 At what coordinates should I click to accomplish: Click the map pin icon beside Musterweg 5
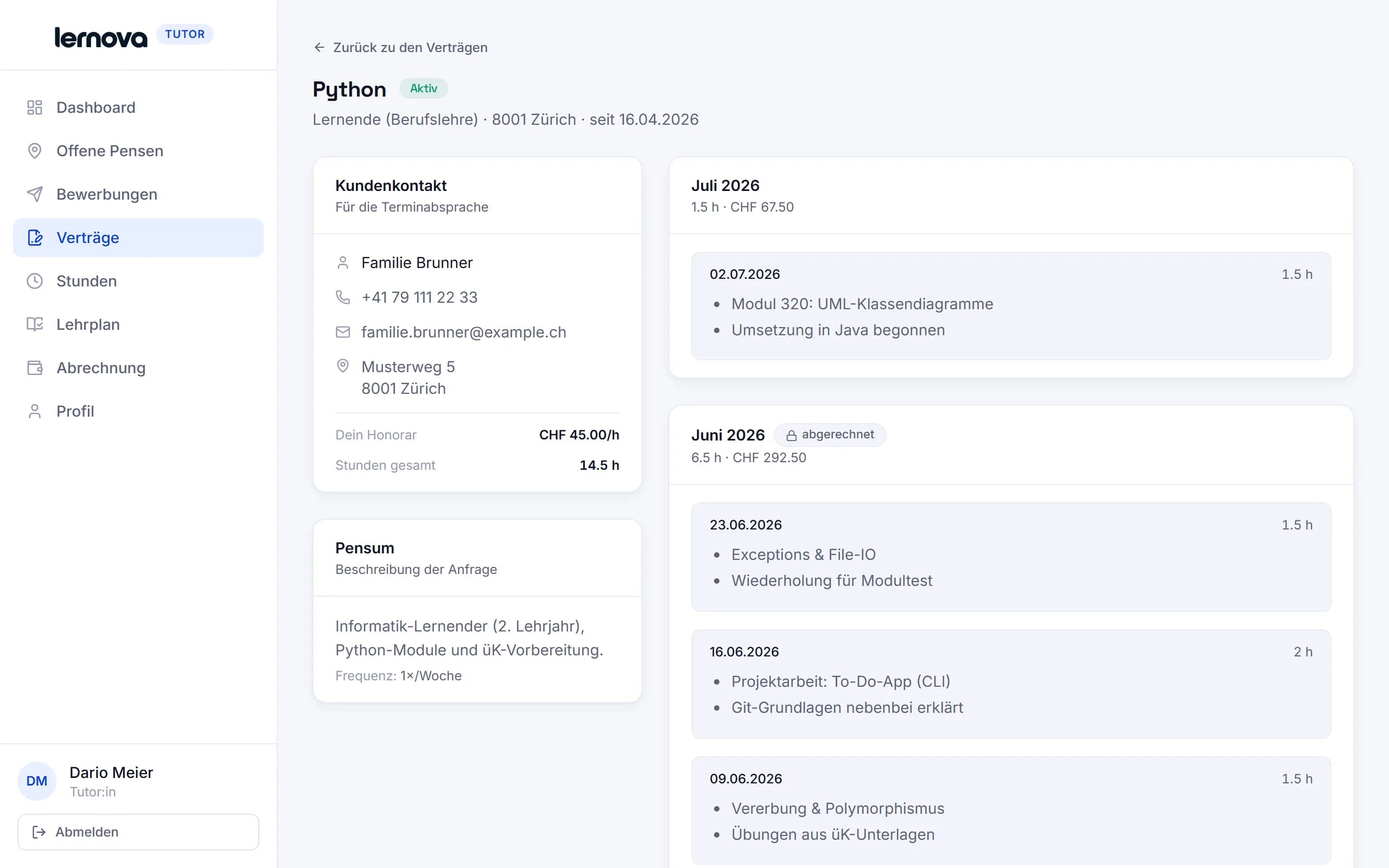(x=343, y=366)
